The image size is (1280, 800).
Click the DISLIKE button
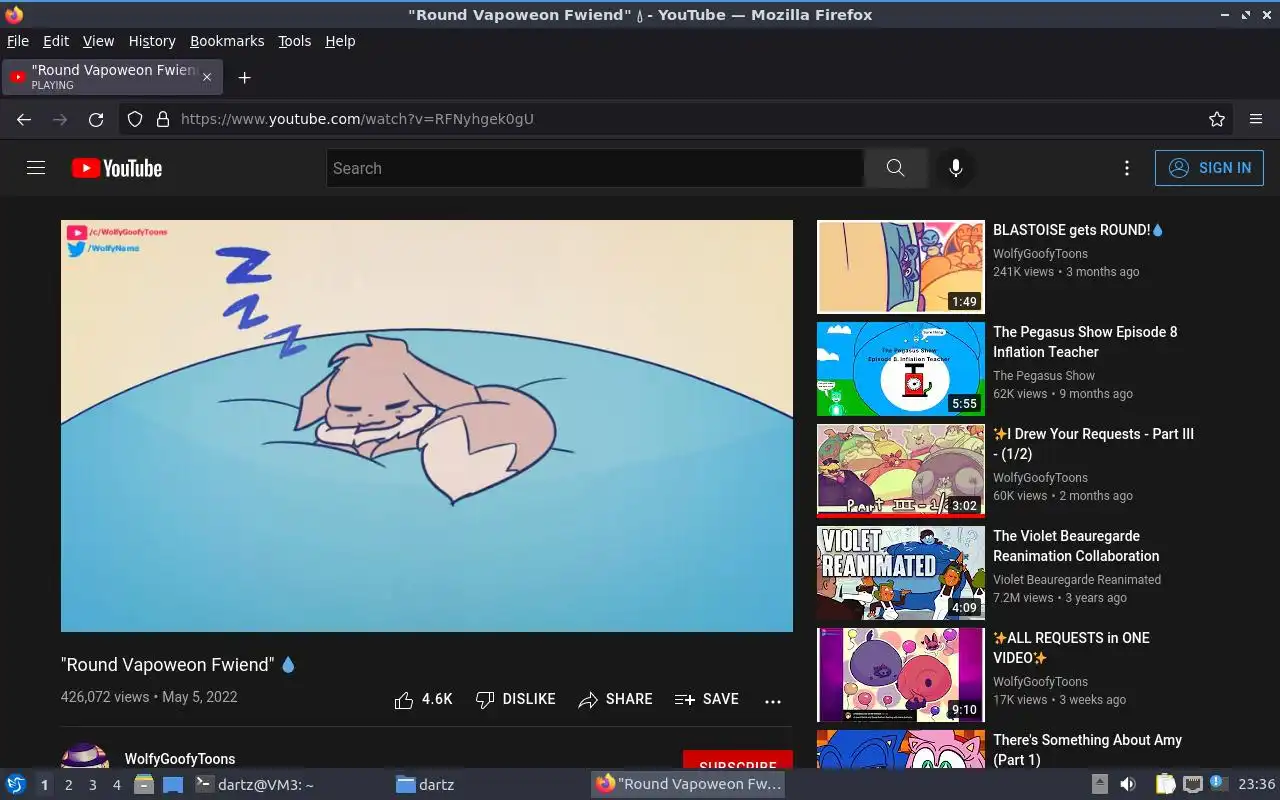516,700
